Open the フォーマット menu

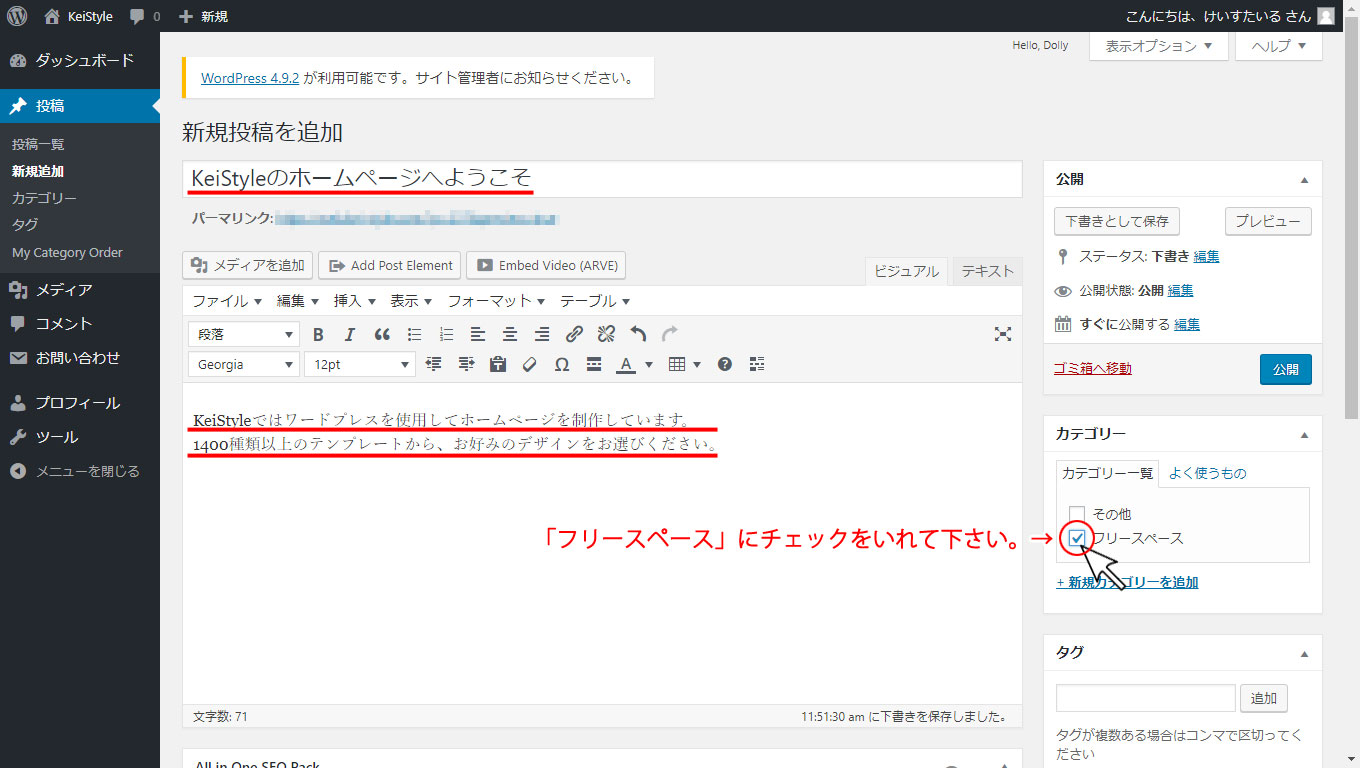(x=497, y=301)
